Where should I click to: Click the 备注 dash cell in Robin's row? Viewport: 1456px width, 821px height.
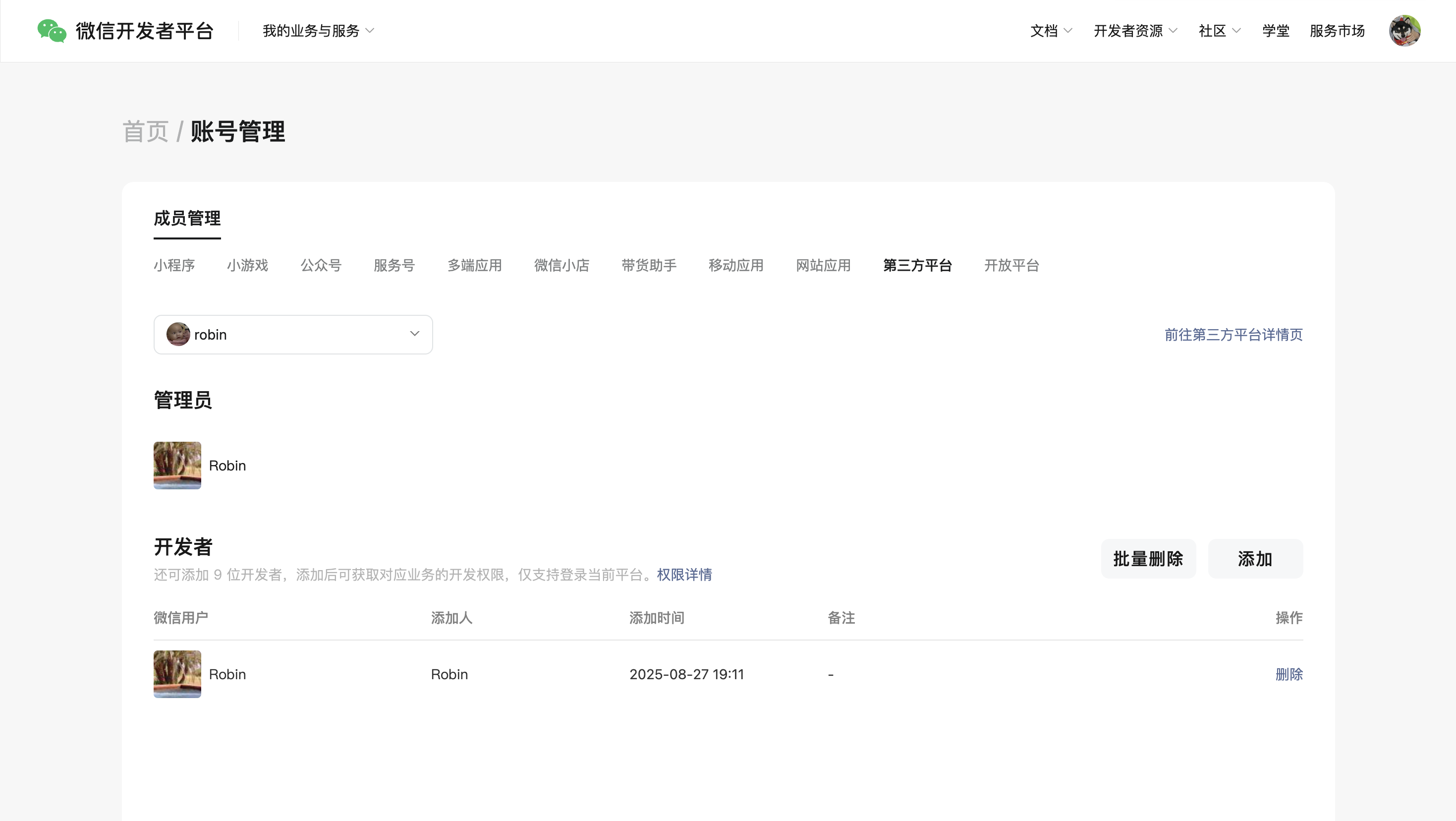[x=830, y=675]
